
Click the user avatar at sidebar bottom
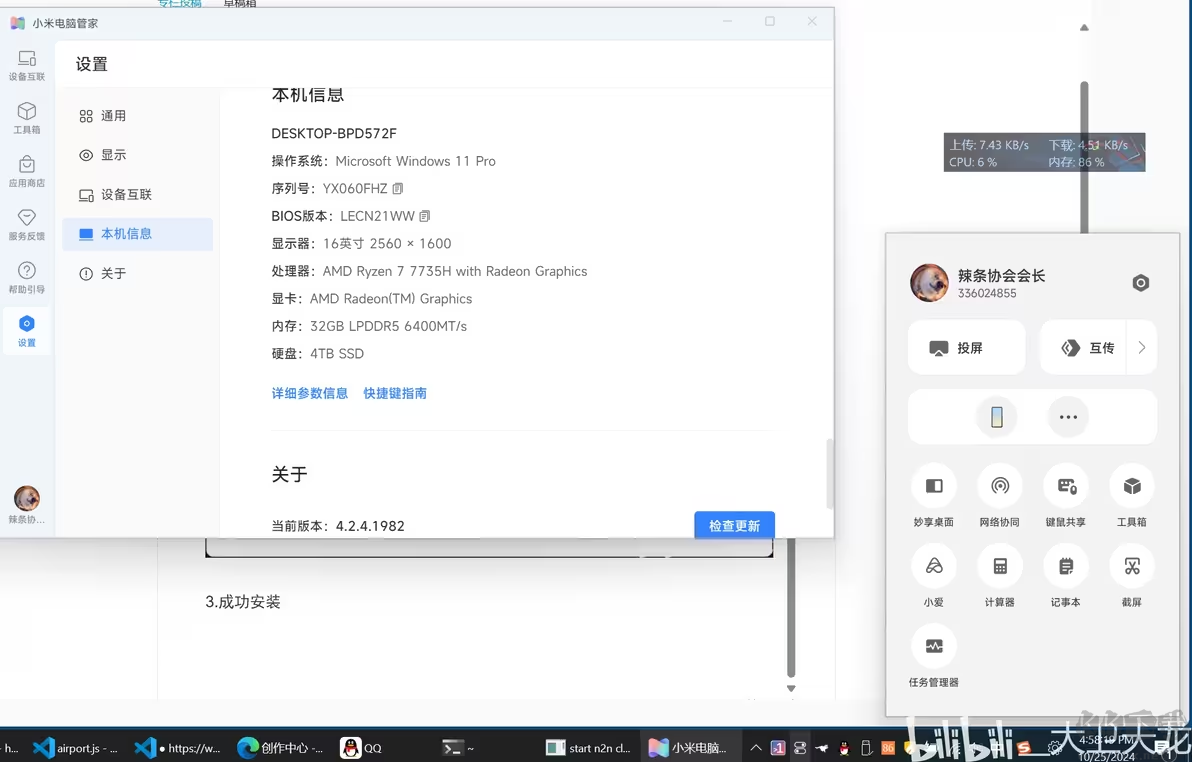[27, 499]
